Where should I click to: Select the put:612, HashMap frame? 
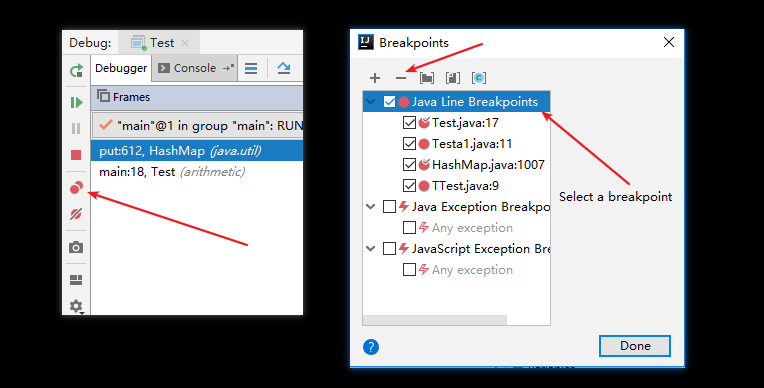point(197,151)
